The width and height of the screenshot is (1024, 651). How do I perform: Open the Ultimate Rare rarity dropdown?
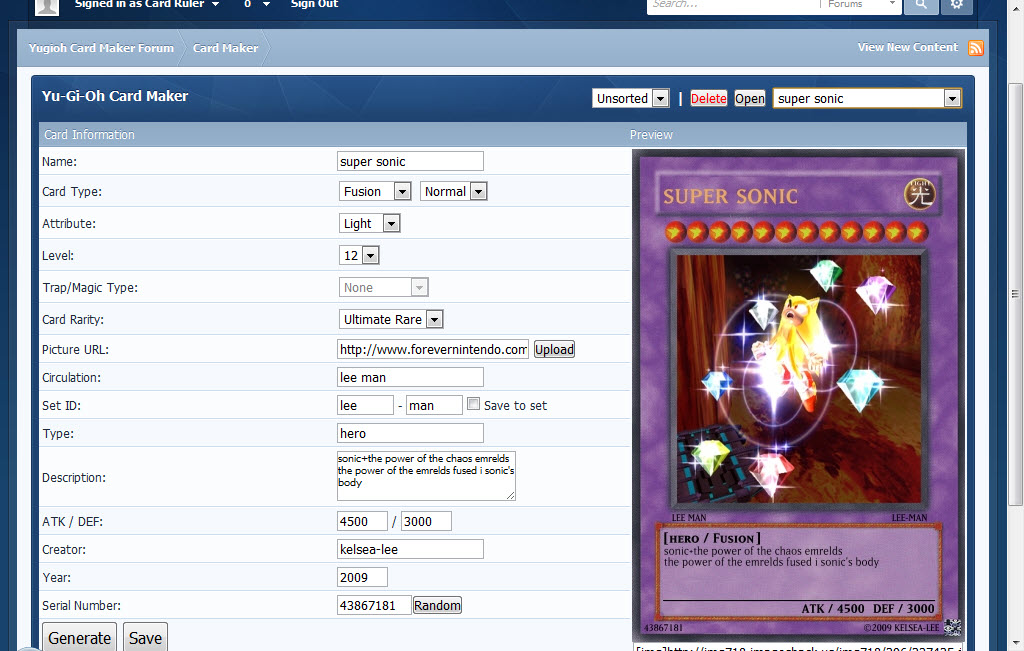pyautogui.click(x=391, y=319)
